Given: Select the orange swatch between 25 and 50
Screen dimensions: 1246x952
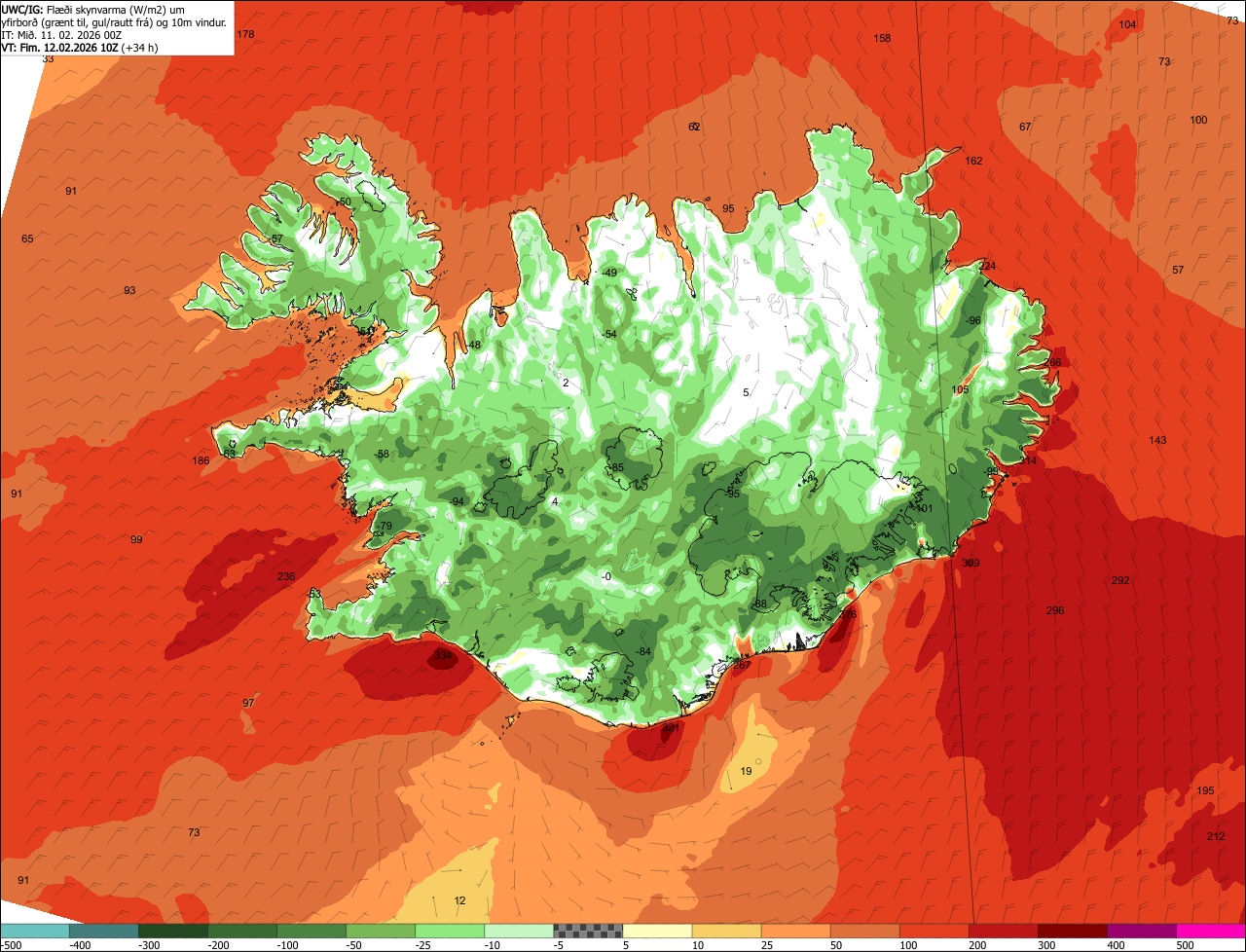Looking at the screenshot, I should 796,931.
